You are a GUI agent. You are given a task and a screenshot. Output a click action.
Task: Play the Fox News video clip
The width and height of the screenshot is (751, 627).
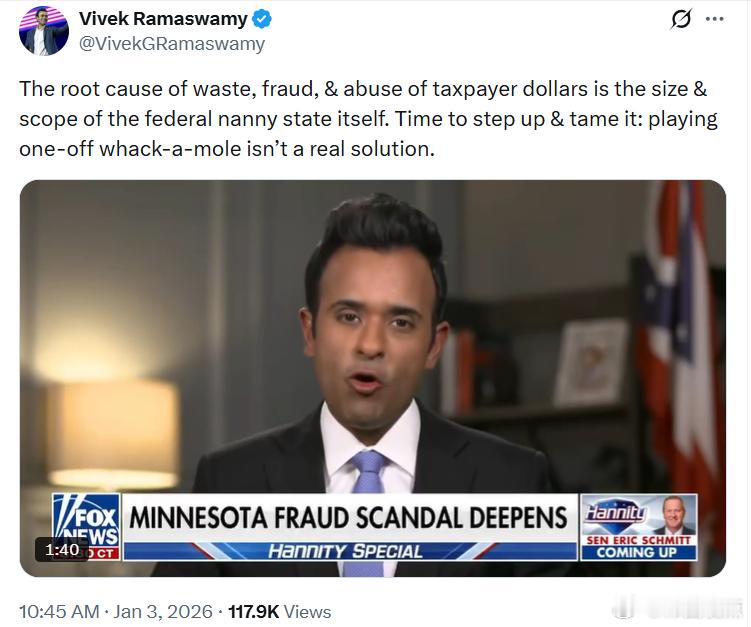[373, 378]
